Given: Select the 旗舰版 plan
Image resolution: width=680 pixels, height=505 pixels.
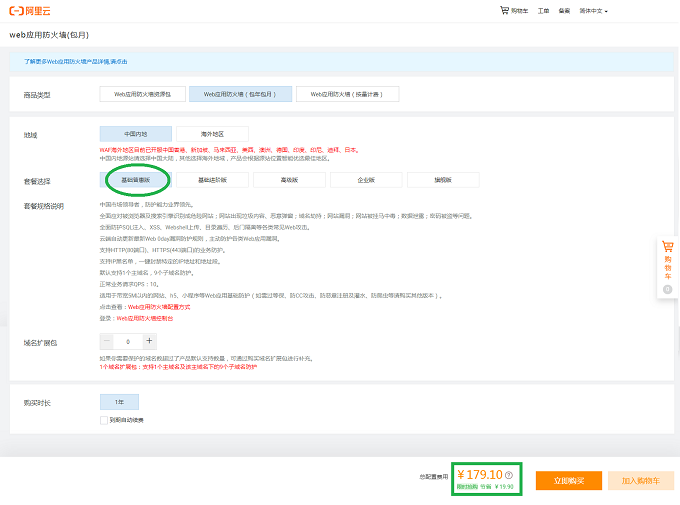Looking at the screenshot, I should coord(443,180).
